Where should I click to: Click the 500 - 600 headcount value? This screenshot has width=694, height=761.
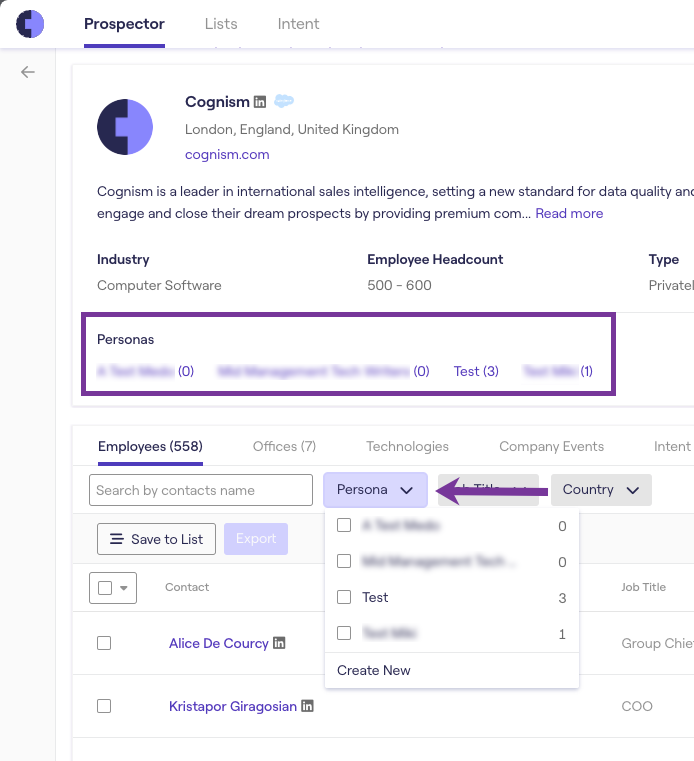click(399, 285)
